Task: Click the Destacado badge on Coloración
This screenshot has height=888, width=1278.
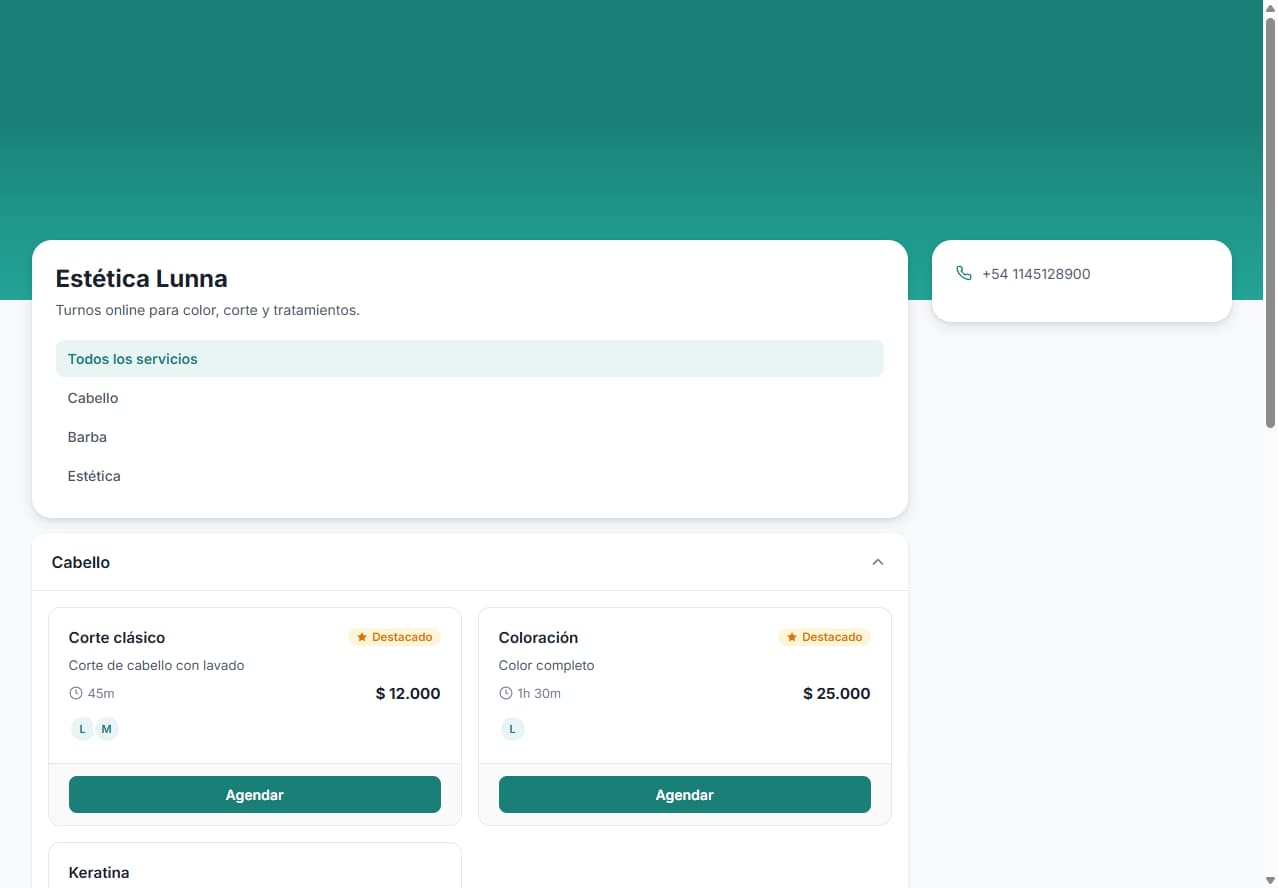Action: coord(824,637)
